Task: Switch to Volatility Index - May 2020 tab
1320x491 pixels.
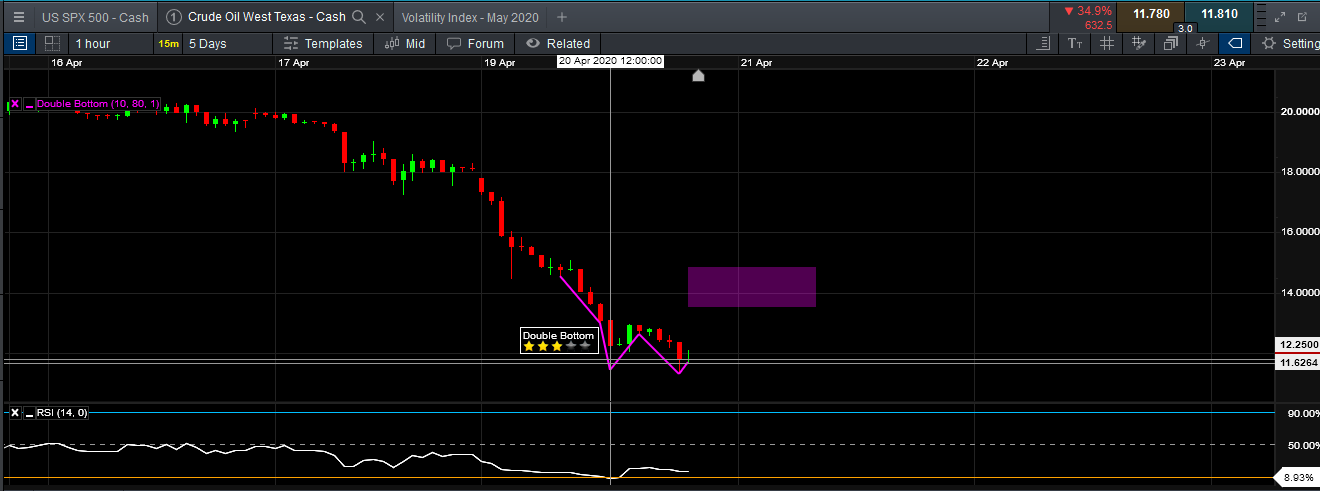Action: point(469,17)
